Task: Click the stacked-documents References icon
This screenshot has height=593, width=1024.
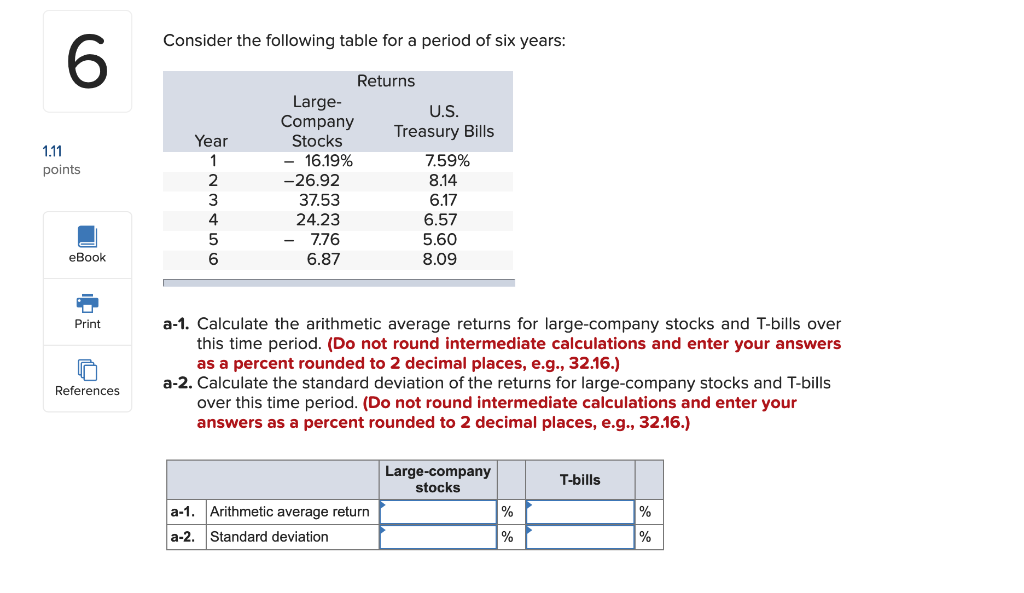Action: pyautogui.click(x=87, y=370)
